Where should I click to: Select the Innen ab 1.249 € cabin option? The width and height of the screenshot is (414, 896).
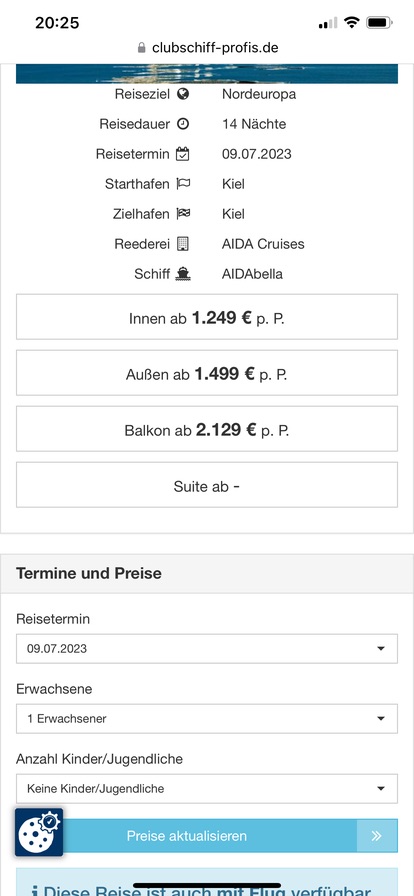[x=206, y=317]
